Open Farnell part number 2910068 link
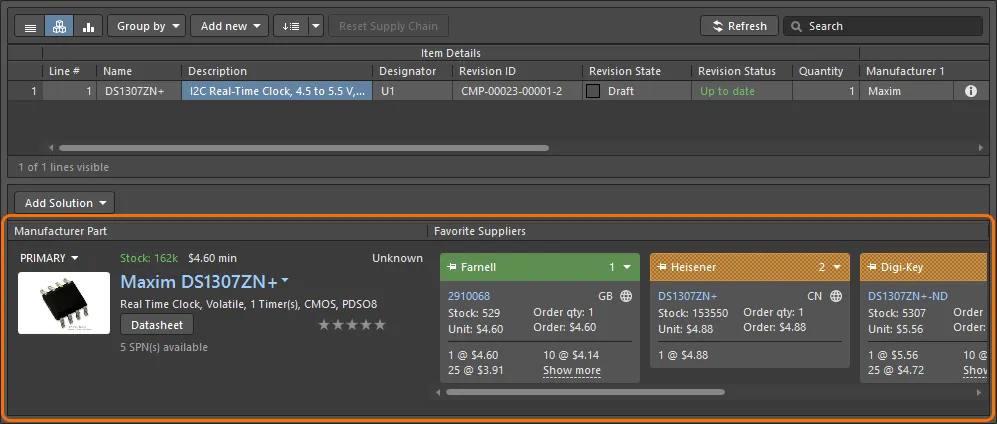Image resolution: width=997 pixels, height=424 pixels. point(469,296)
